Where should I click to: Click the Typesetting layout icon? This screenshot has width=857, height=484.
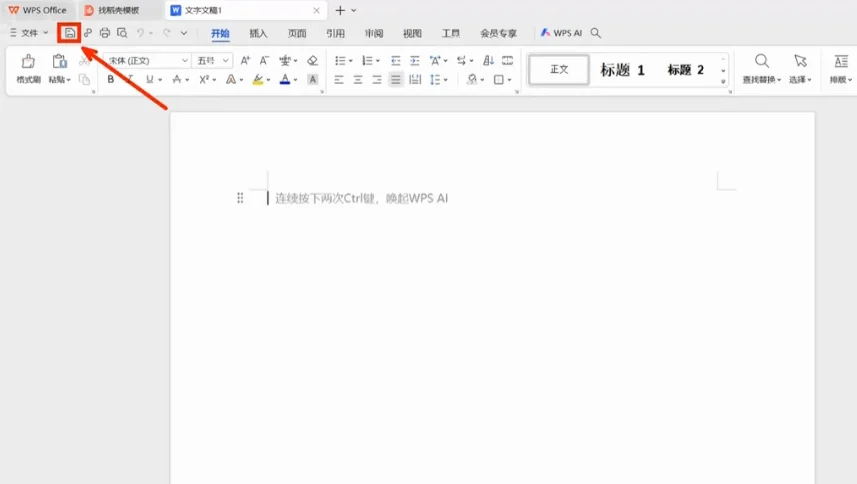click(841, 61)
